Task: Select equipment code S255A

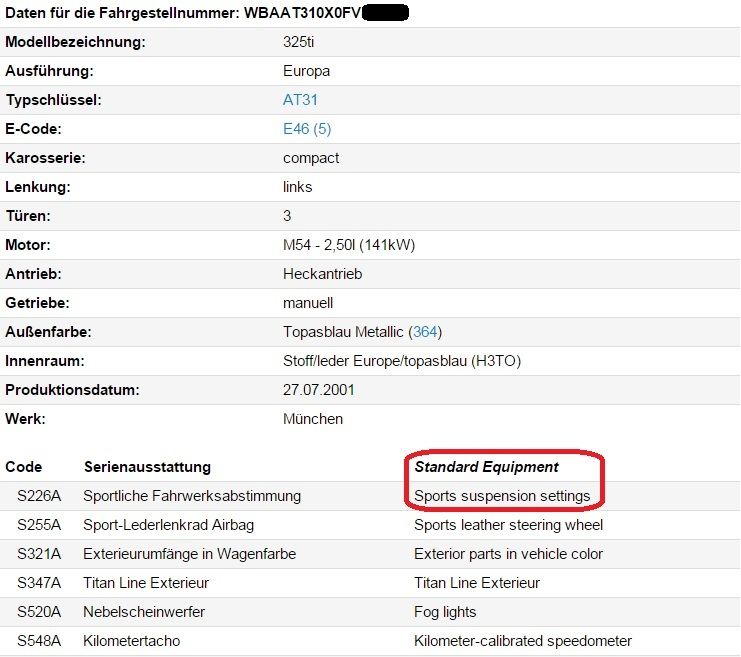Action: 39,525
